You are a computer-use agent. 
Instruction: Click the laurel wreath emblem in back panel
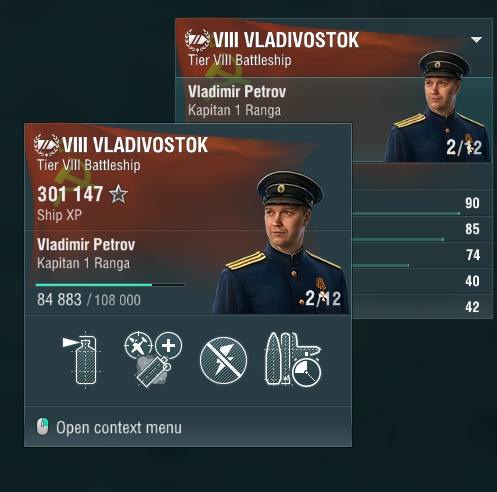tap(198, 40)
